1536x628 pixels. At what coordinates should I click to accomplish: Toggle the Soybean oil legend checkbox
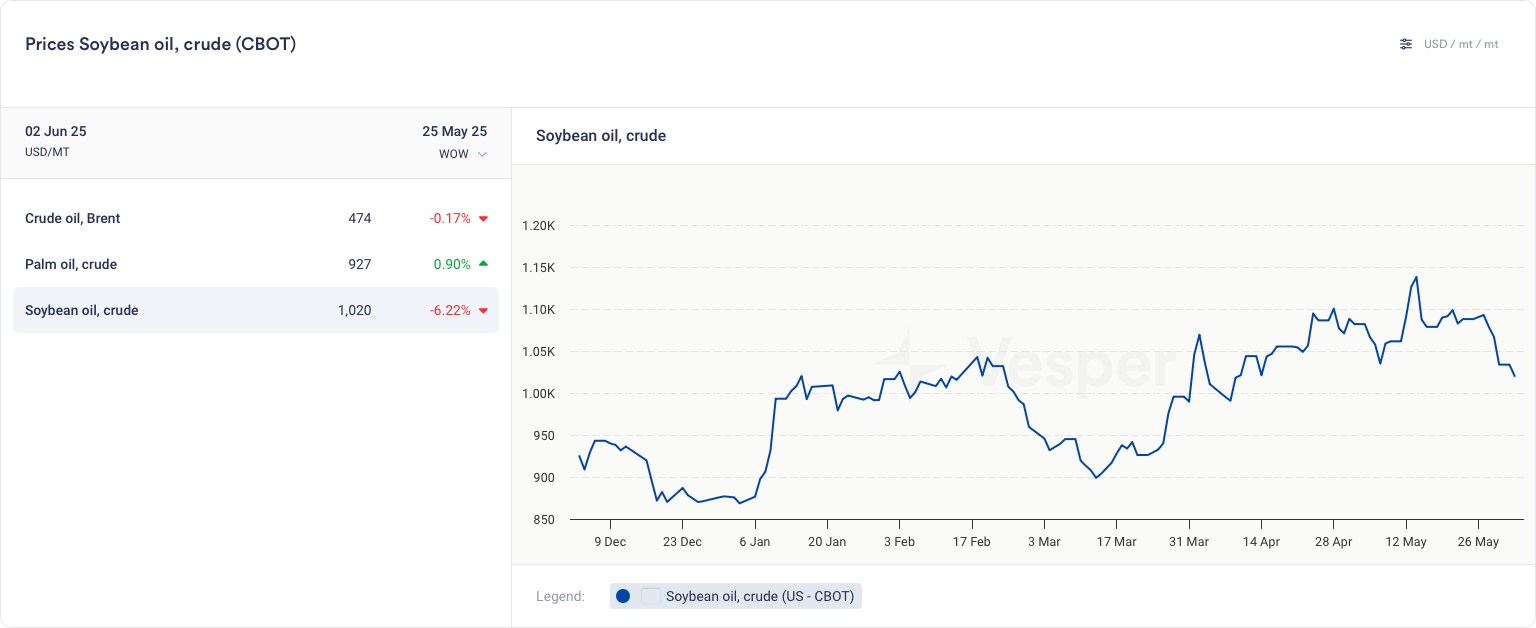point(651,596)
